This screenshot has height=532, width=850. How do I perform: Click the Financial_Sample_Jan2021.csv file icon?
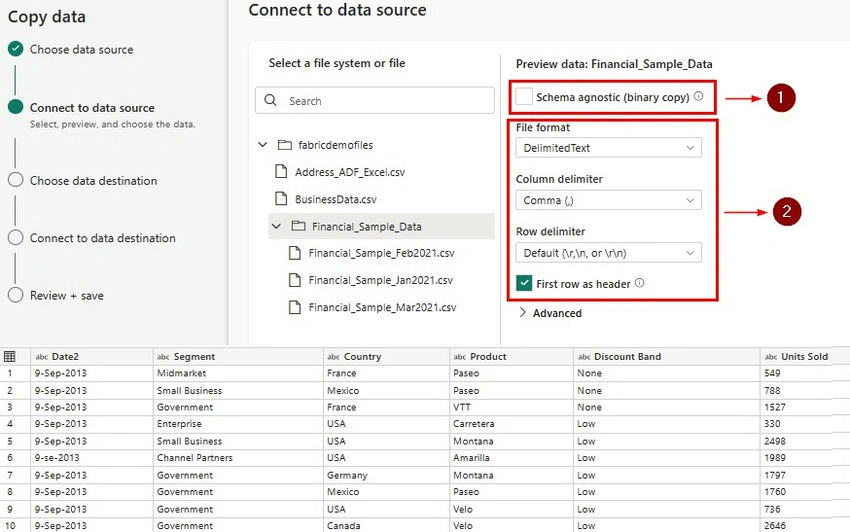click(x=294, y=280)
